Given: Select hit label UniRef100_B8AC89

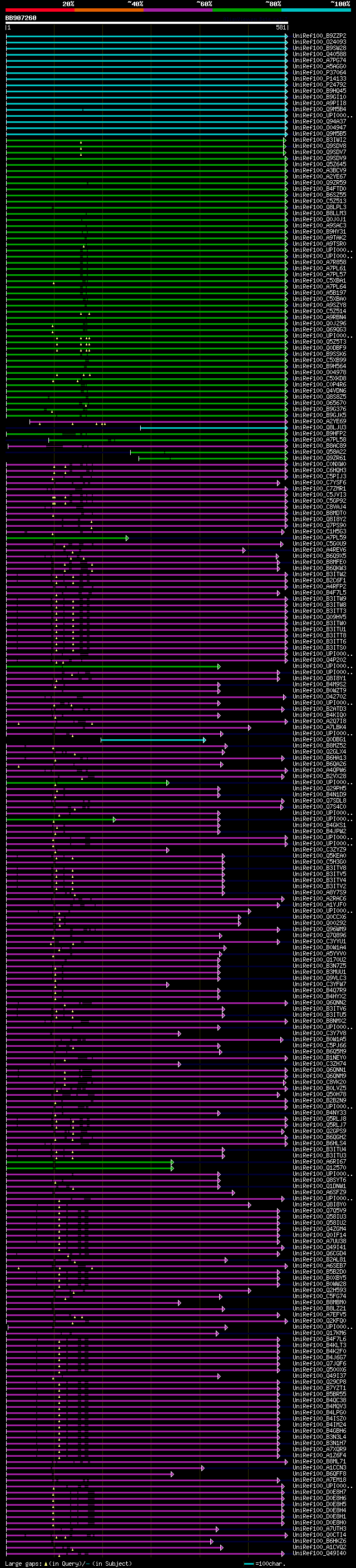Looking at the screenshot, I should (x=319, y=446).
